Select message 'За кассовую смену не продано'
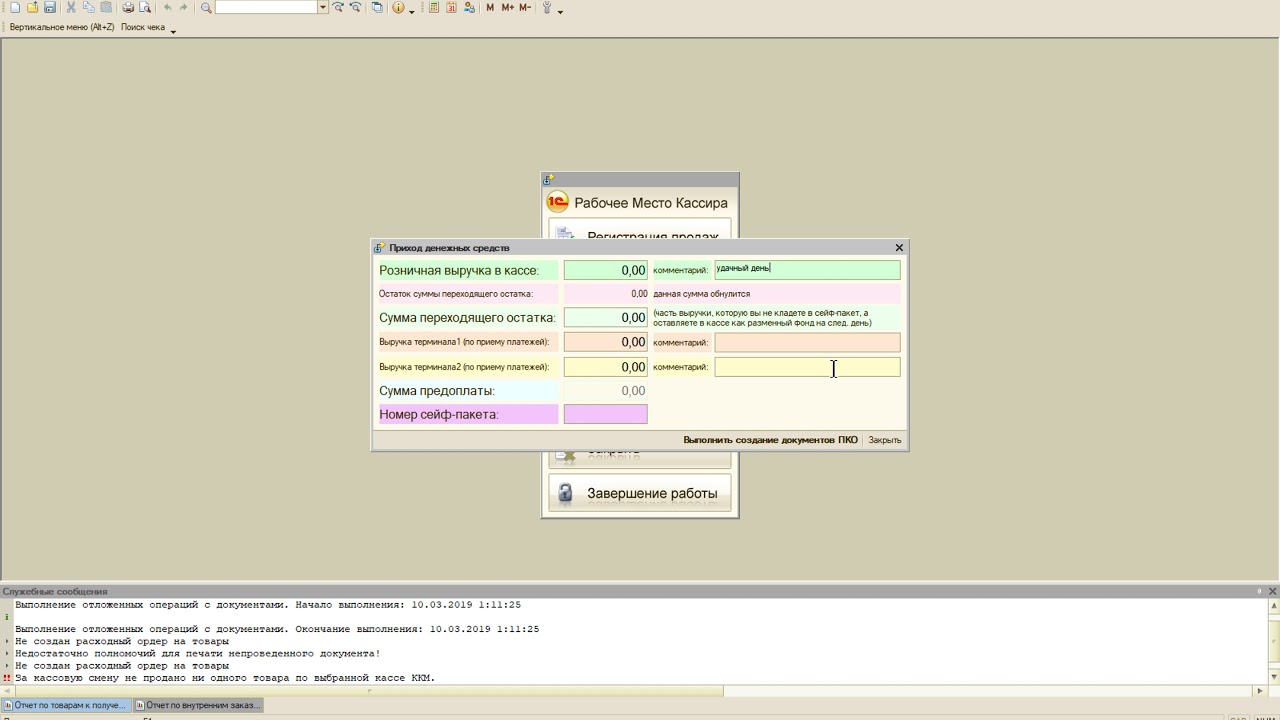Screen dimensions: 1280x720 tap(225, 678)
